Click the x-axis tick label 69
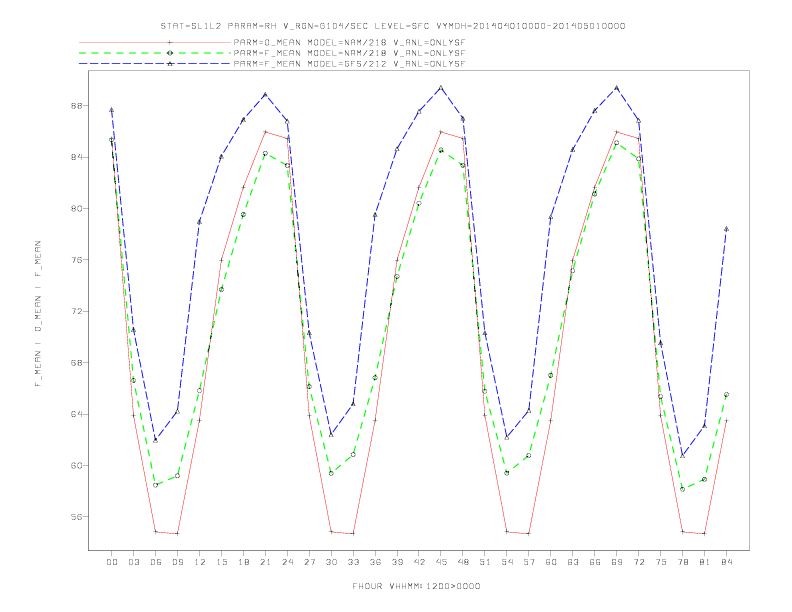Viewport: 792px width, 612px height. tap(617, 562)
